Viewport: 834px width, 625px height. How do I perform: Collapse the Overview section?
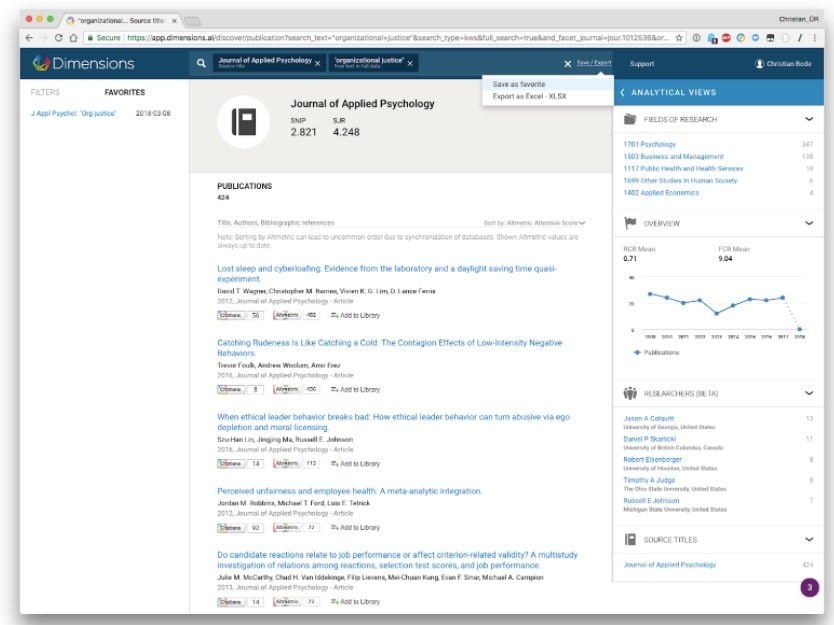pyautogui.click(x=808, y=223)
